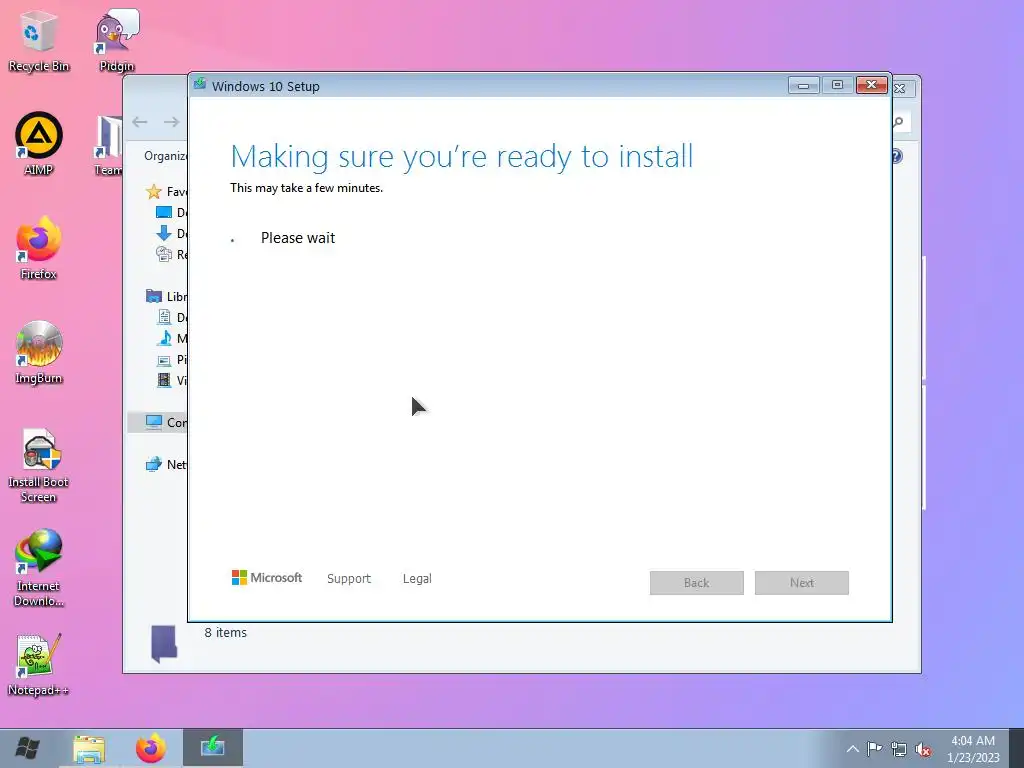This screenshot has height=768, width=1024.
Task: Select Windows 10 Setup taskbar button
Action: [212, 748]
